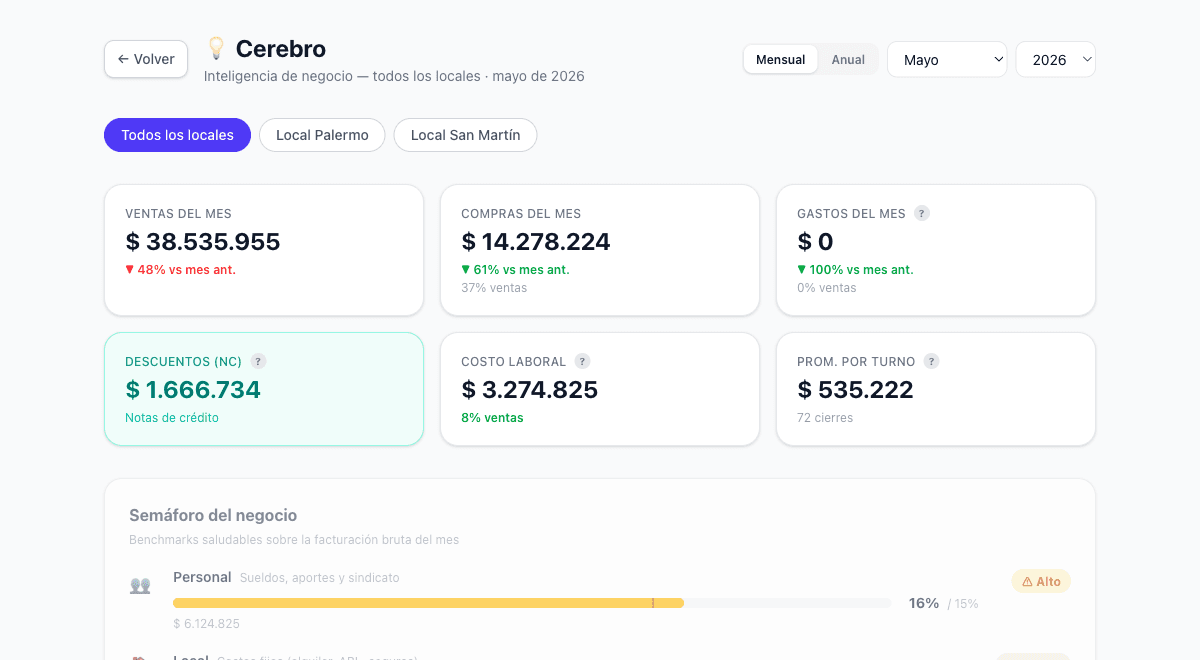Click the $ 14.278.224 purchases value

coord(536,242)
